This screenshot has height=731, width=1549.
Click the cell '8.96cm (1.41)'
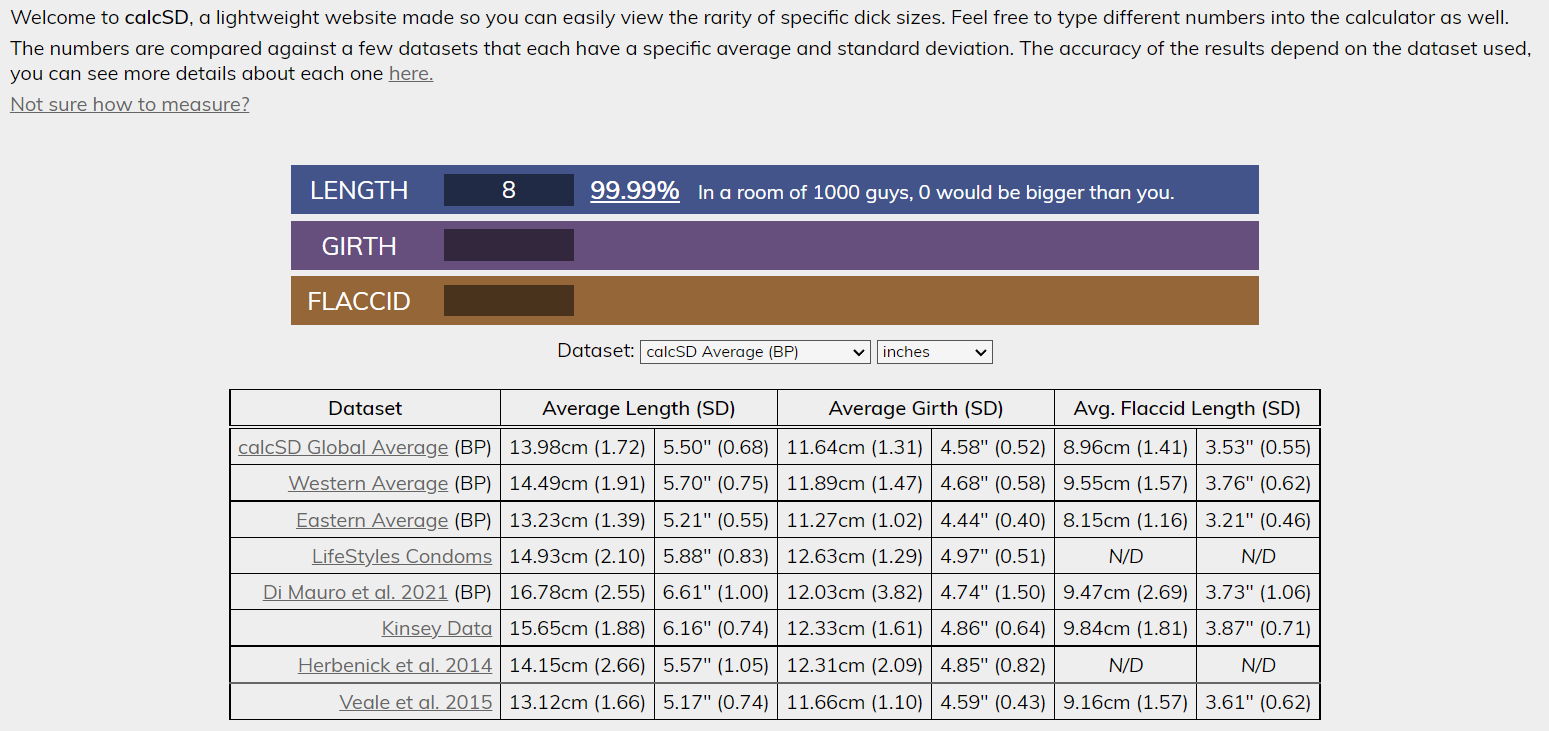1126,447
